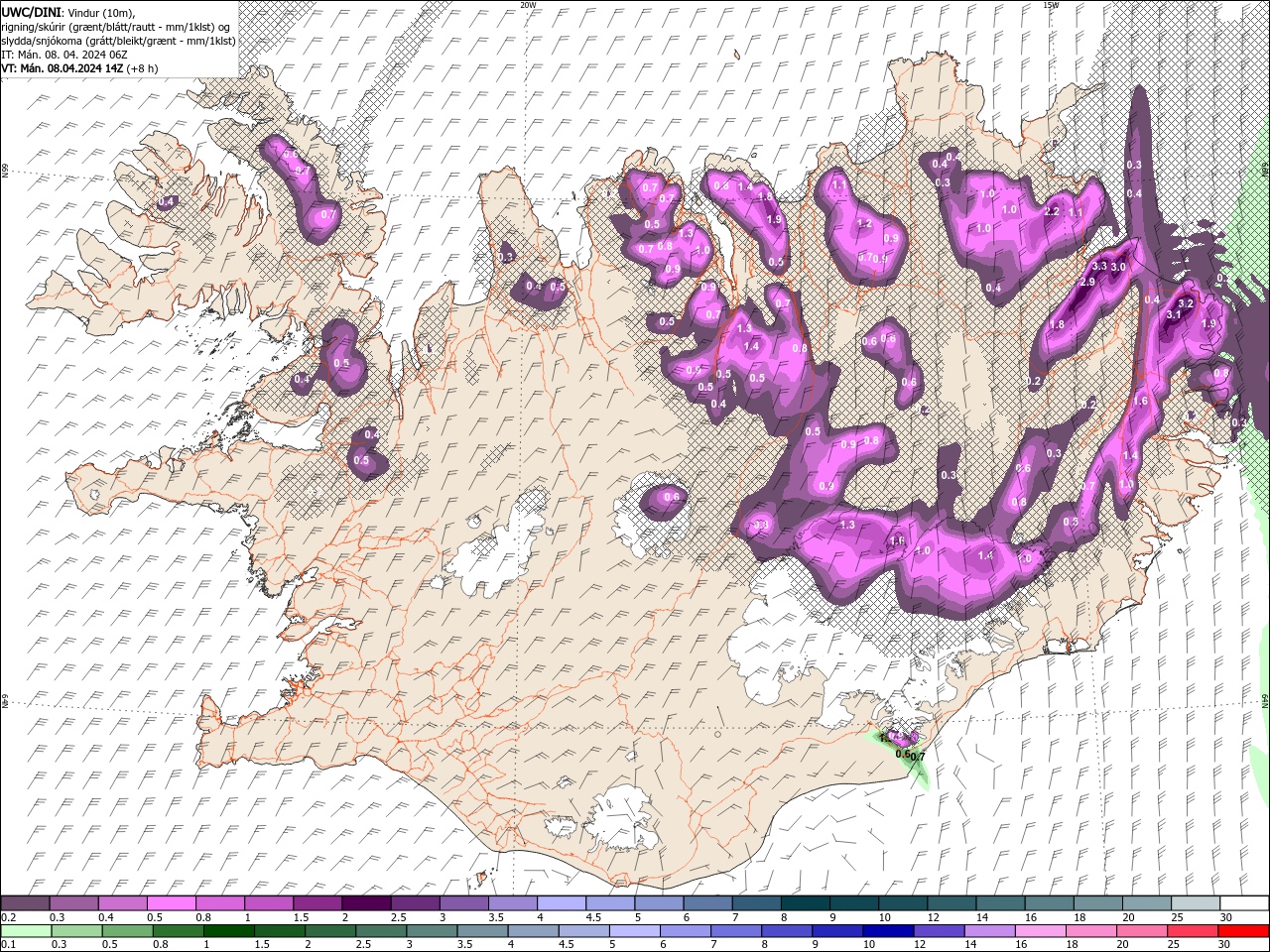Click the '0.1' label on the rain legend row
The height and width of the screenshot is (952, 1270).
pos(8,945)
